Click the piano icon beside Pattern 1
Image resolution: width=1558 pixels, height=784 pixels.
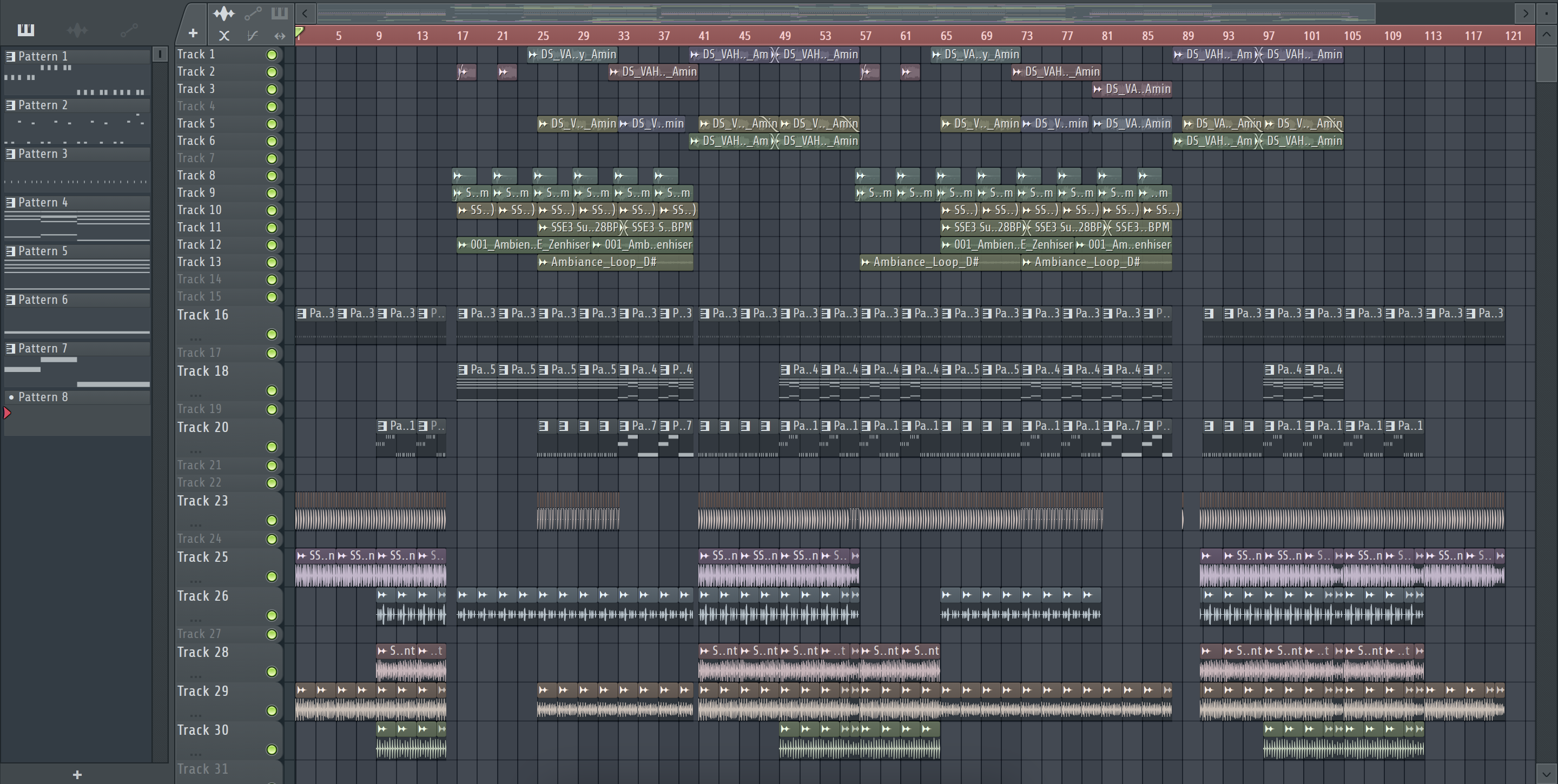point(10,56)
